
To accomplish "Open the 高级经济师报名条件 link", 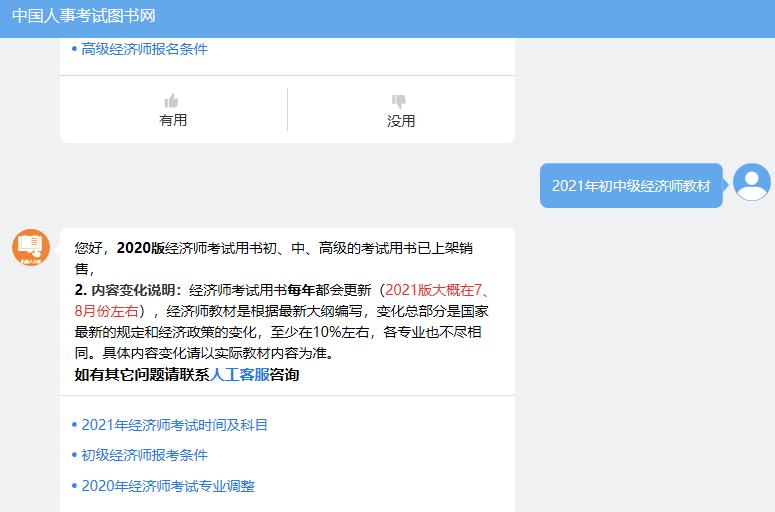I will (x=144, y=49).
